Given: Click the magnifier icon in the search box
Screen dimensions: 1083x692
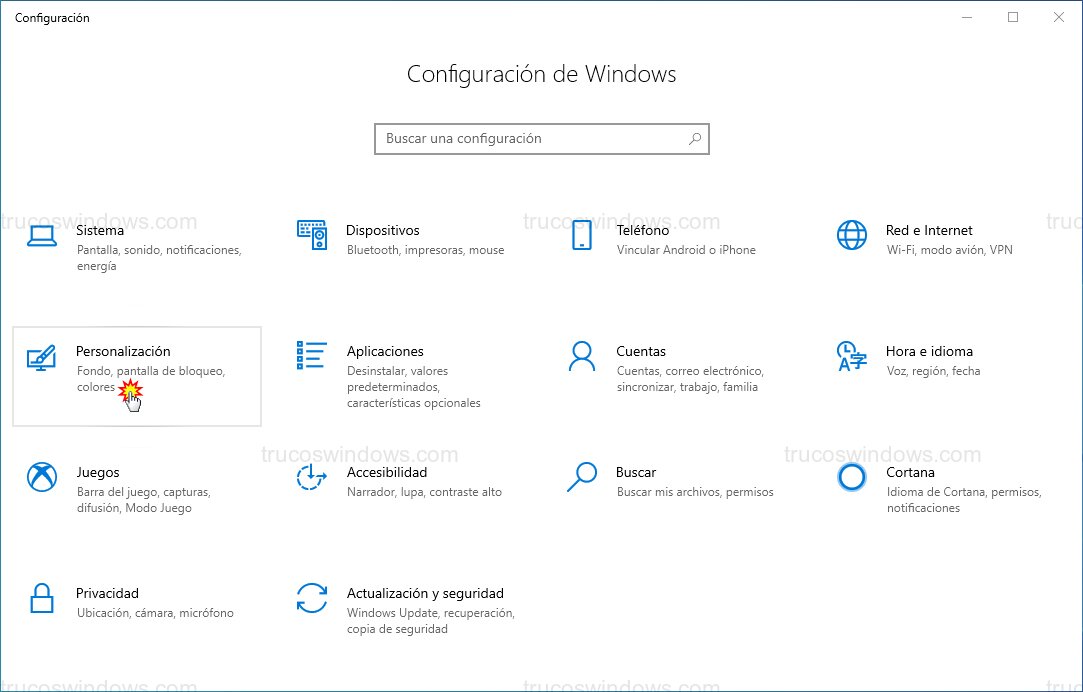Looking at the screenshot, I should pyautogui.click(x=694, y=139).
